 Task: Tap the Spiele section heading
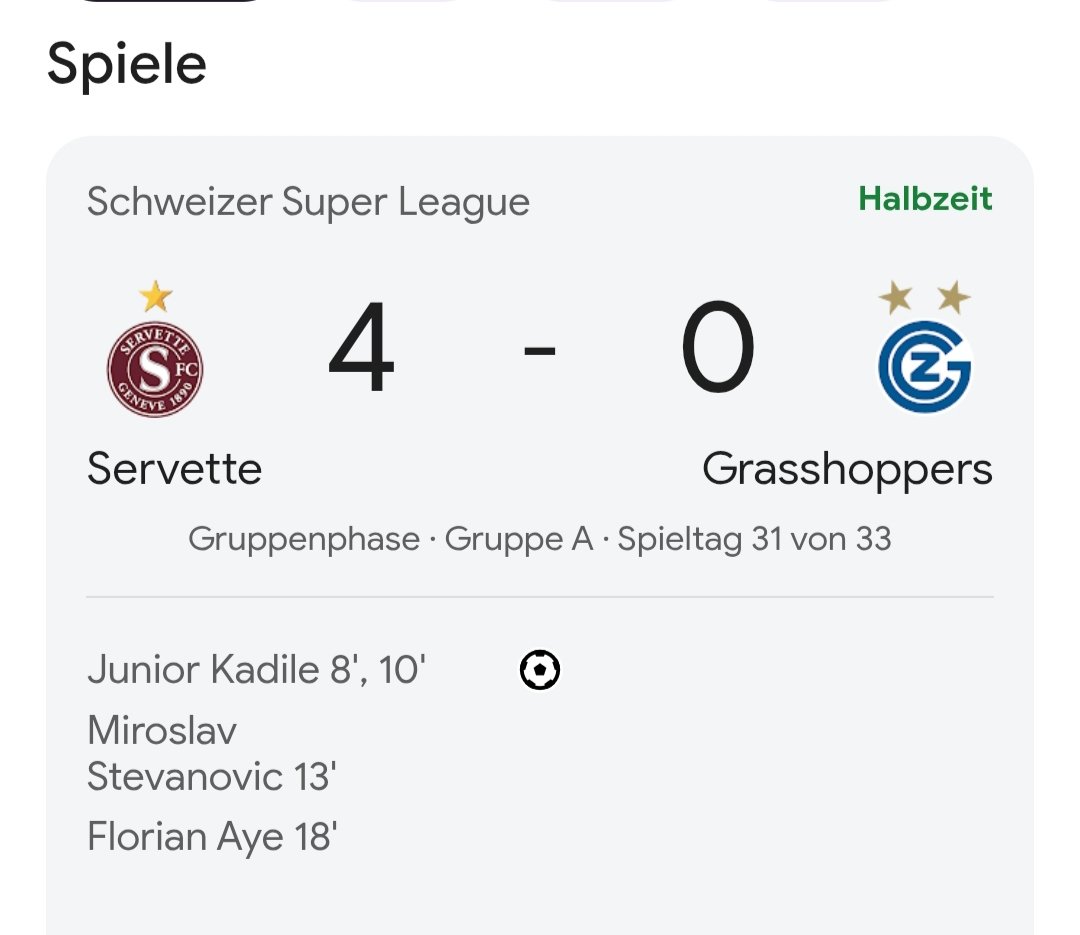click(x=127, y=64)
